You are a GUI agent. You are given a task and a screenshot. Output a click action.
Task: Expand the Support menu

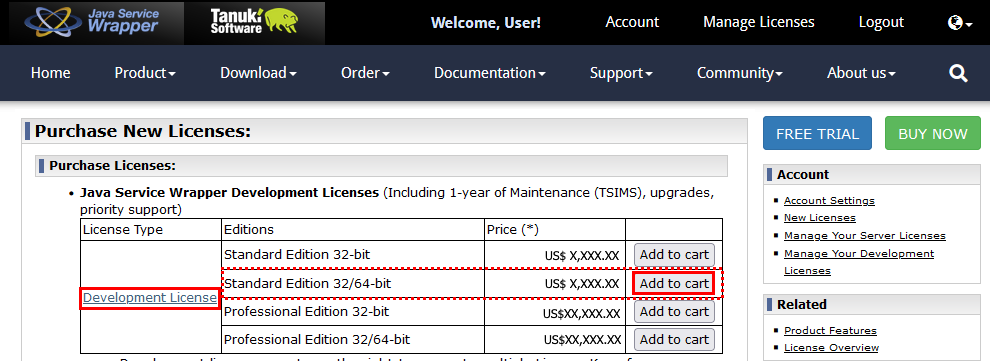click(x=621, y=73)
